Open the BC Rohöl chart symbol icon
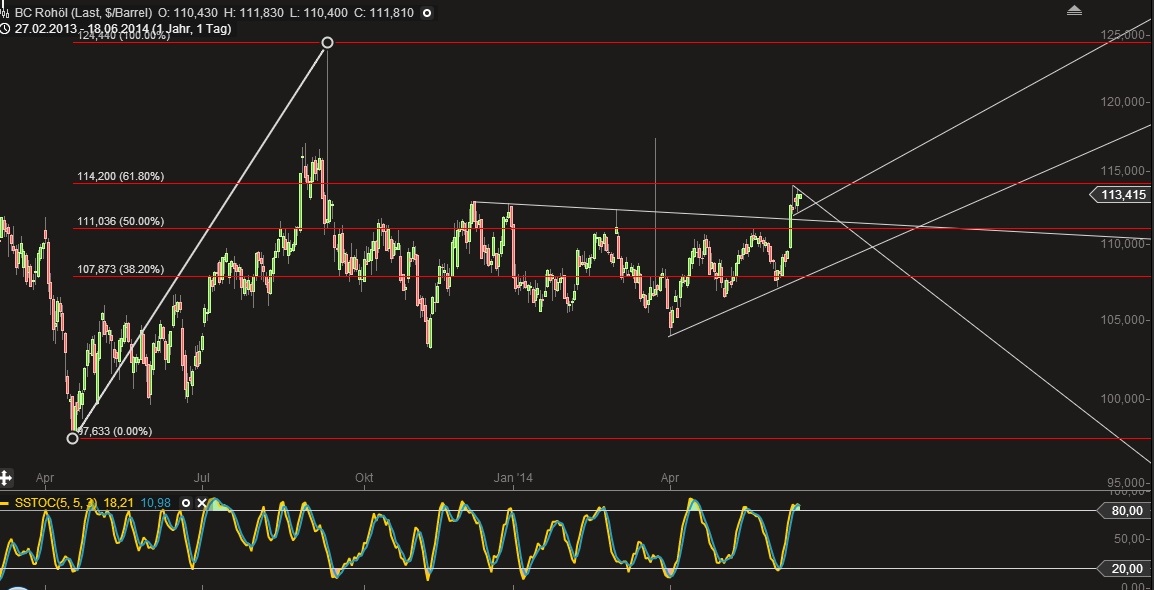1154x590 pixels. pos(6,13)
